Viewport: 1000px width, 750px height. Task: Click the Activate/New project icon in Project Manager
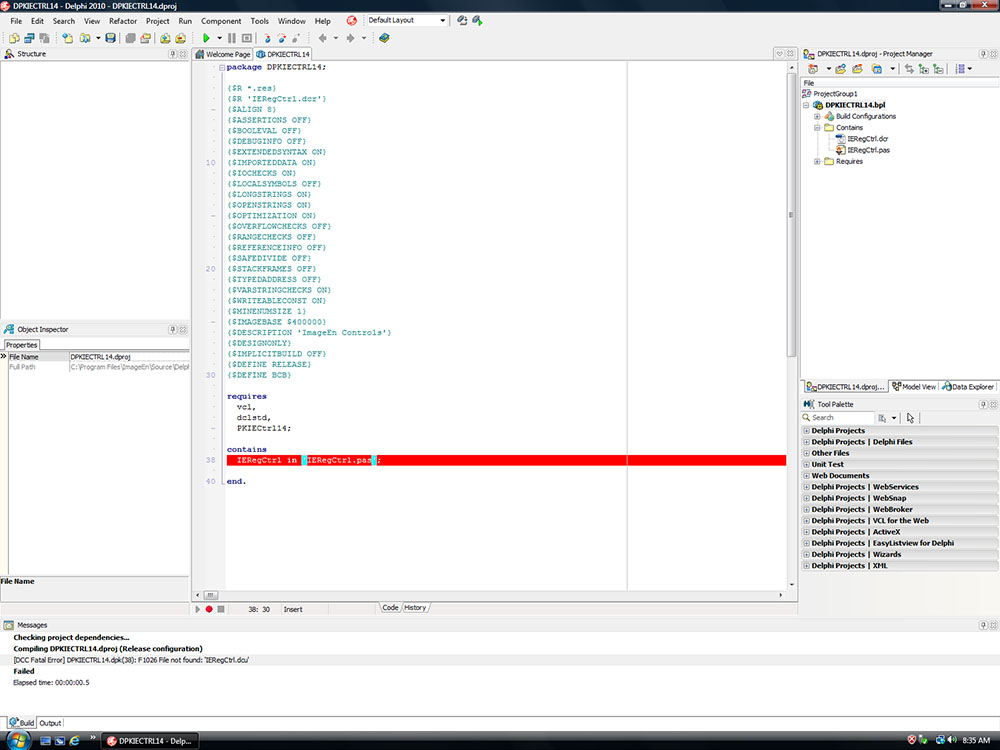[x=813, y=69]
